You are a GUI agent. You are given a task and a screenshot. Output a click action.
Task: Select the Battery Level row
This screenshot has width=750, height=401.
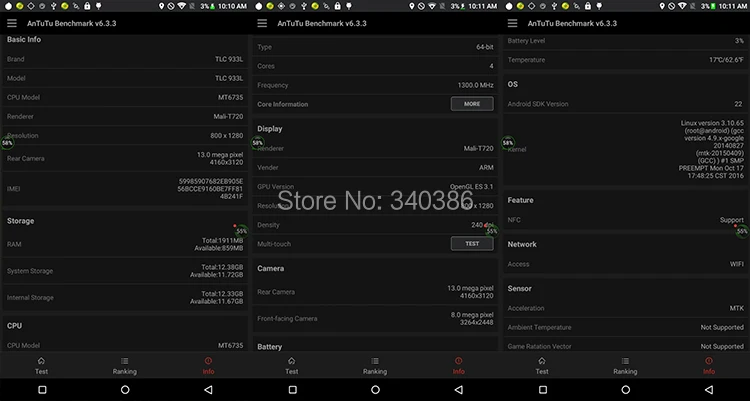pyautogui.click(x=625, y=41)
